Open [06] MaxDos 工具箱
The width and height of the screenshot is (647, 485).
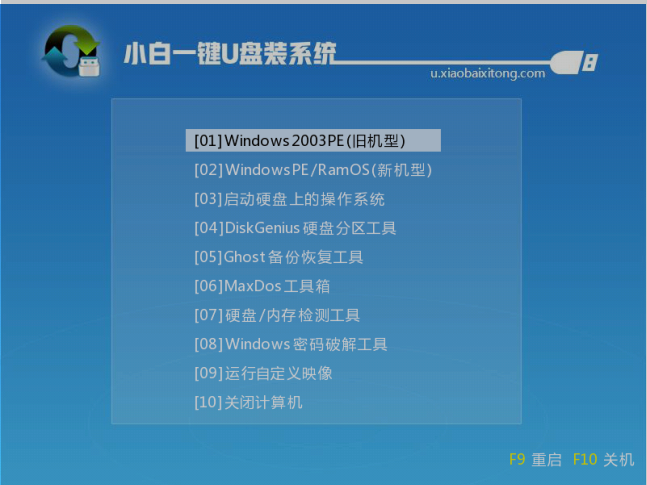click(262, 286)
